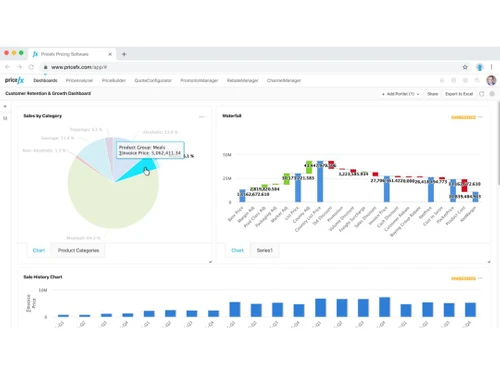Click the Sausage 11.4 % pie label
500x375 pixels.
[x=57, y=138]
